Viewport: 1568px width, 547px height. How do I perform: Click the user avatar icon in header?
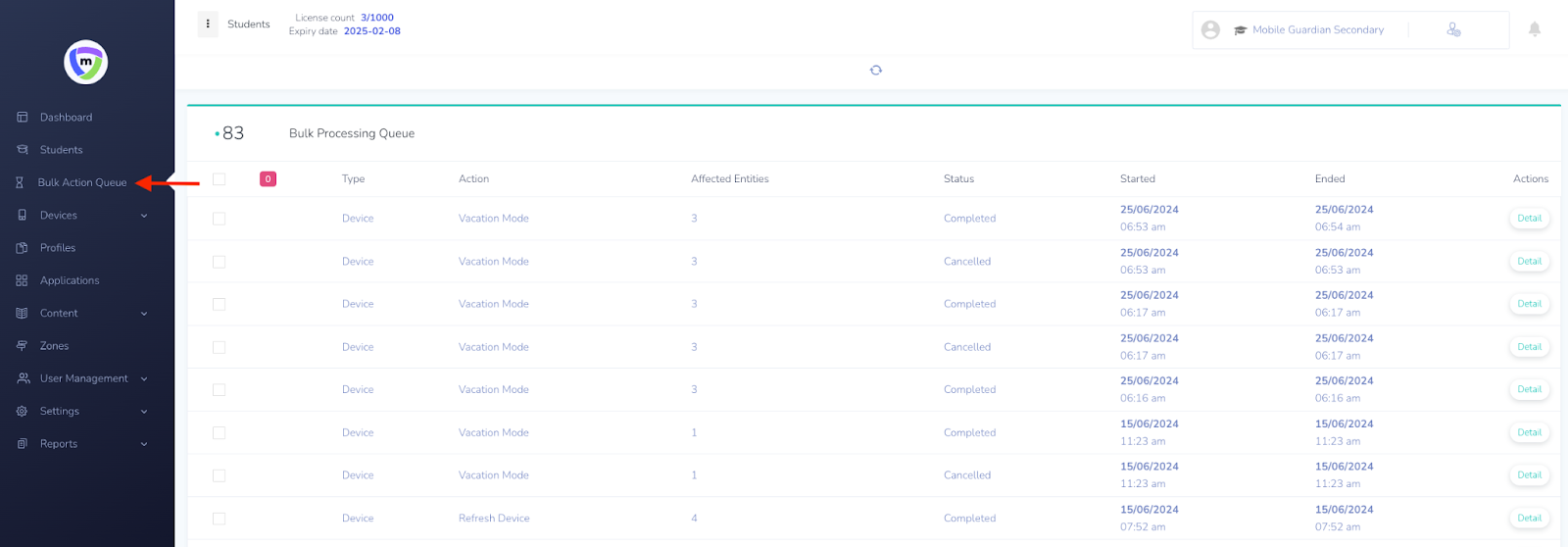click(1210, 30)
